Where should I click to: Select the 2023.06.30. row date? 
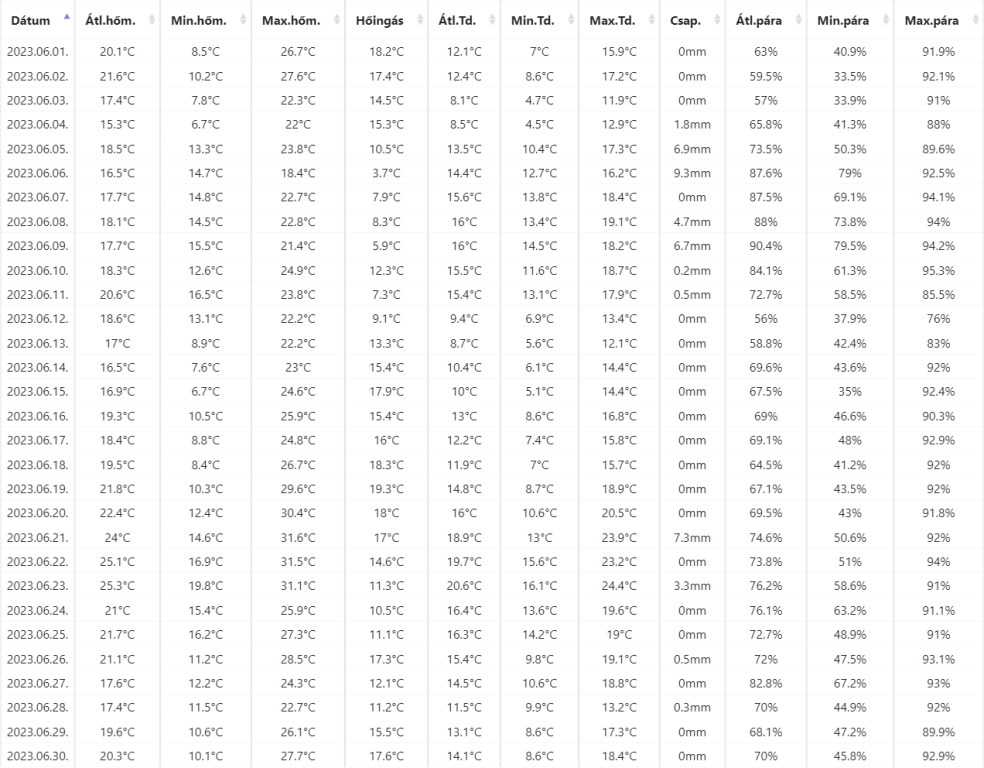click(x=37, y=755)
